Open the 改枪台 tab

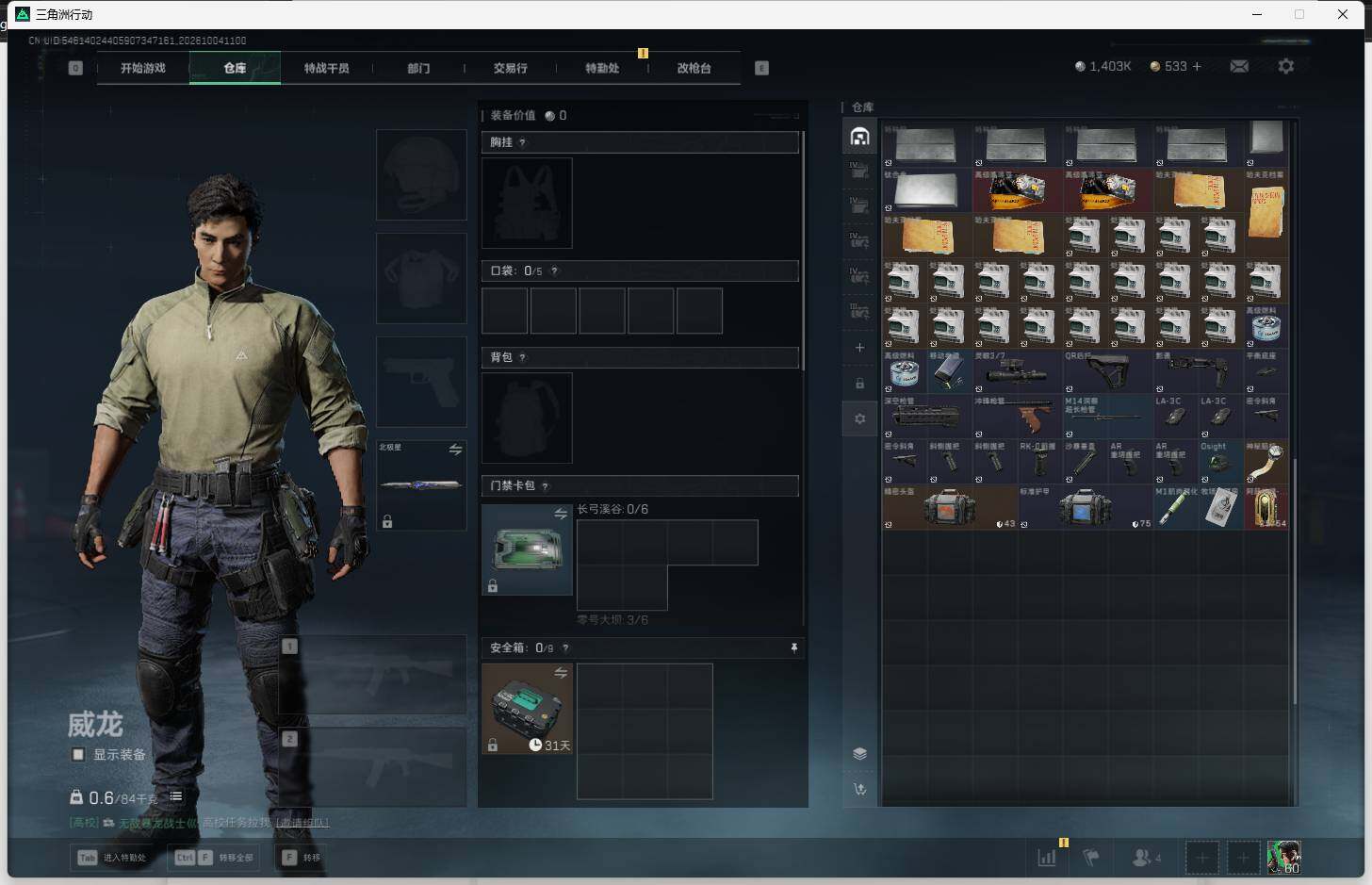[x=694, y=68]
